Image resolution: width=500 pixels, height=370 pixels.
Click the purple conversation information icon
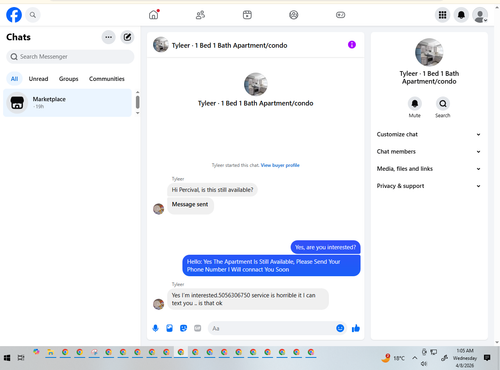tap(352, 45)
